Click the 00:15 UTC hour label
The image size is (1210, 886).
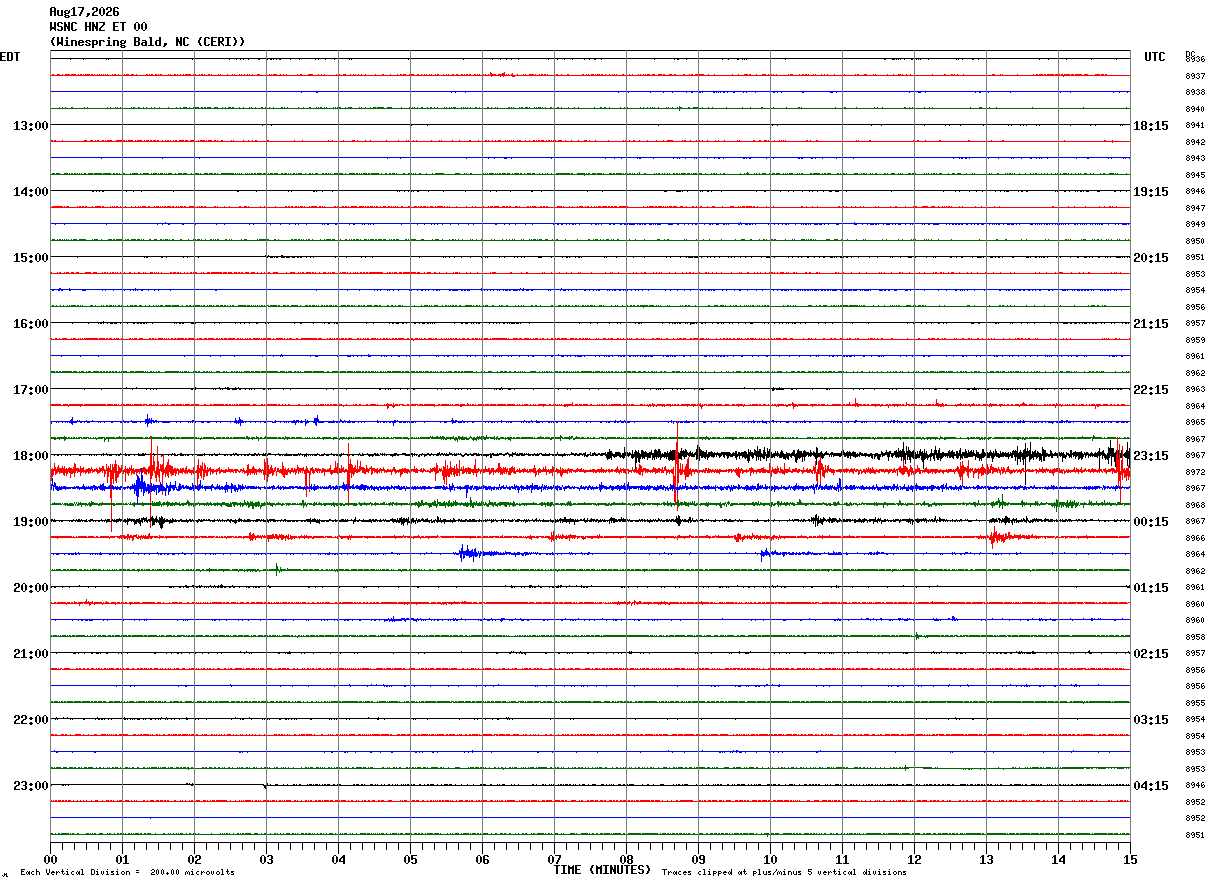[1150, 522]
